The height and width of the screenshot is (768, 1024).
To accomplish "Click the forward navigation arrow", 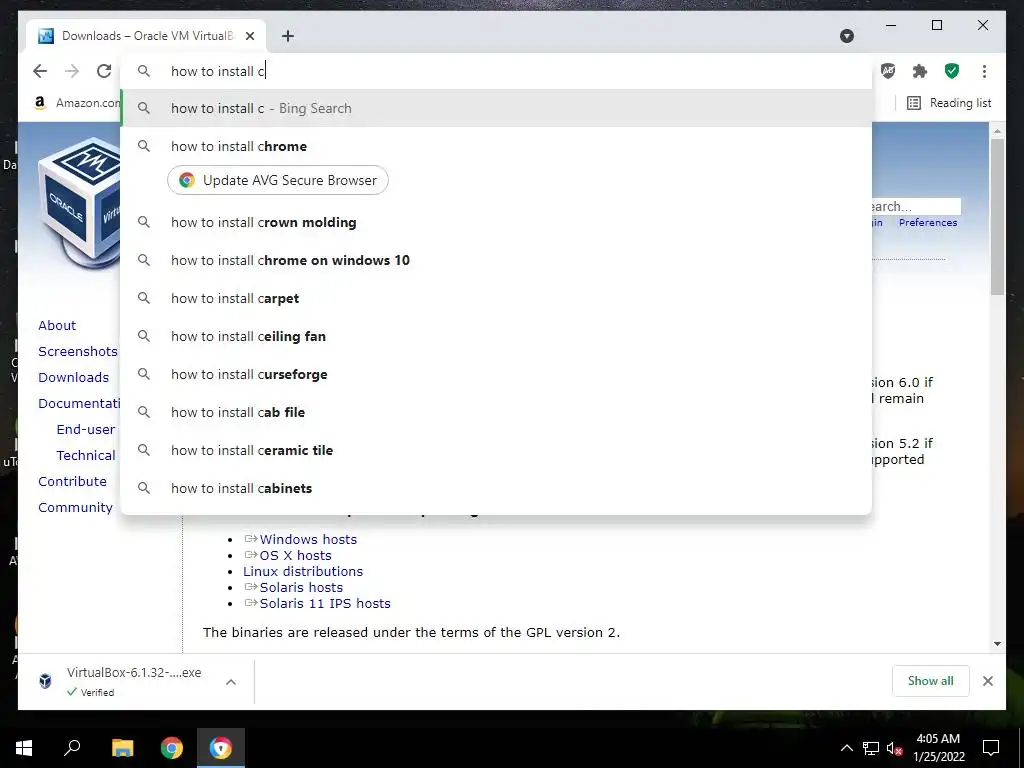I will (x=72, y=71).
